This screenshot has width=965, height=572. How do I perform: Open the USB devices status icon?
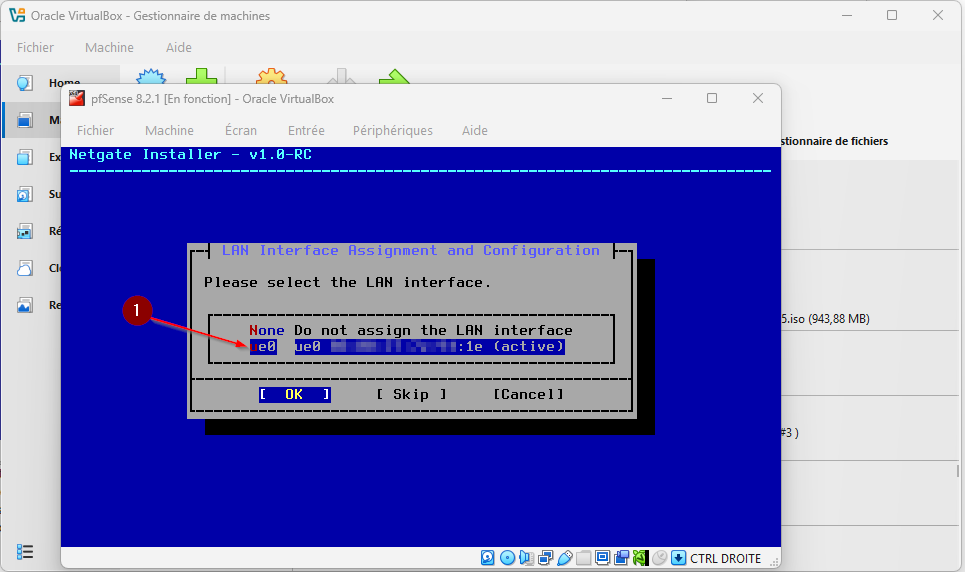pos(564,558)
